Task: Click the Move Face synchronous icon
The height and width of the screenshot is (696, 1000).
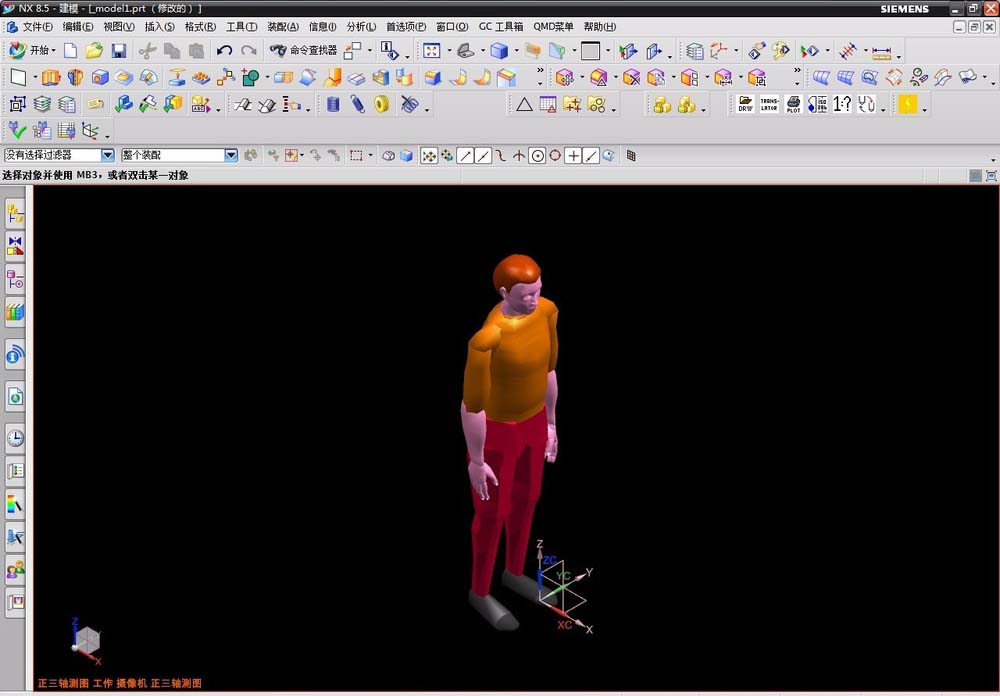Action: coord(564,78)
